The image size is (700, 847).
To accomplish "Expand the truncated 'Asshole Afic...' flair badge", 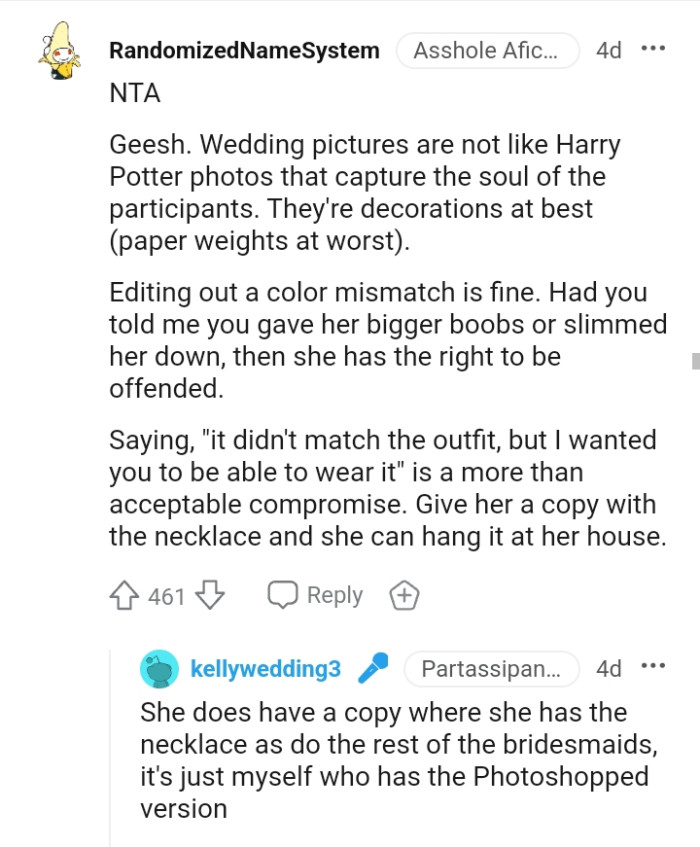I will pos(488,50).
